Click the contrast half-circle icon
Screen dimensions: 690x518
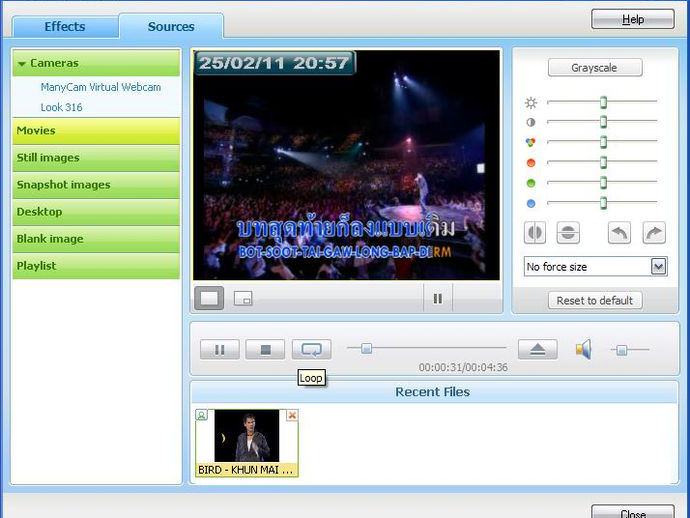(x=531, y=123)
